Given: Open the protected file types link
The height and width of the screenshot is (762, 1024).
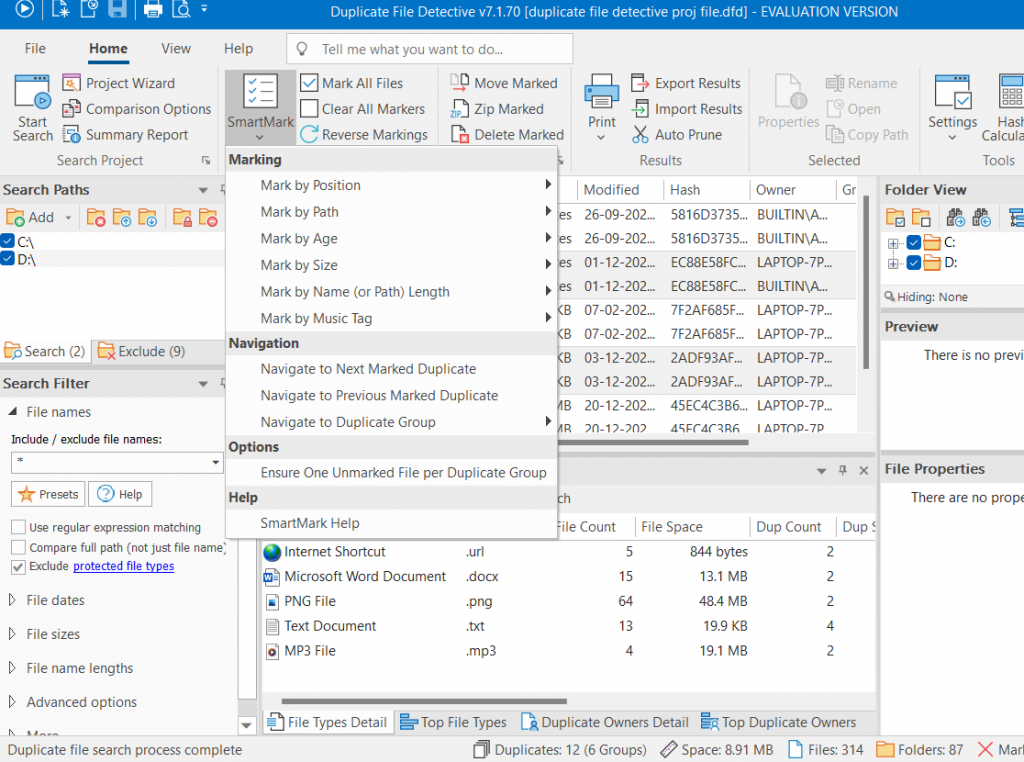Looking at the screenshot, I should 123,566.
